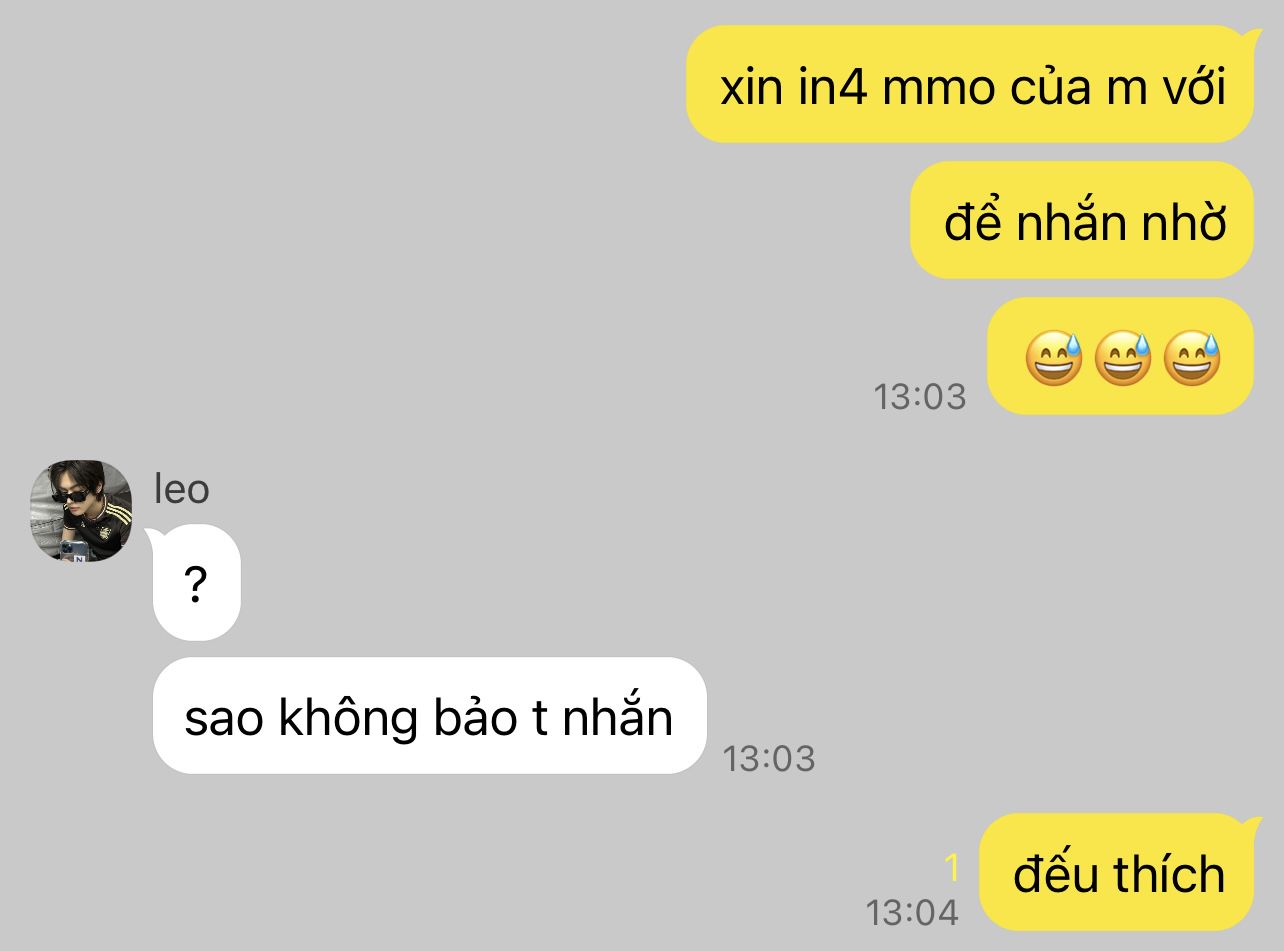
Task: Open leo's profile picture
Action: click(x=81, y=510)
